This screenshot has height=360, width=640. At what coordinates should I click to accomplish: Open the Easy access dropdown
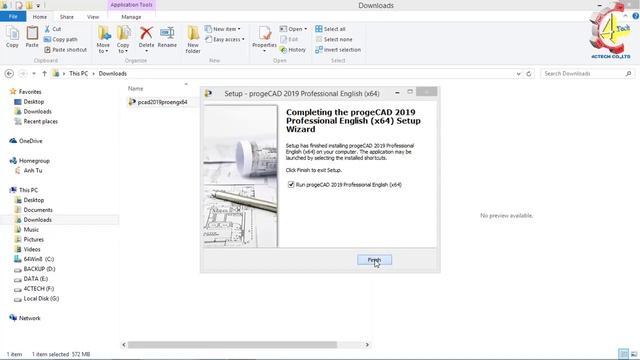point(225,39)
